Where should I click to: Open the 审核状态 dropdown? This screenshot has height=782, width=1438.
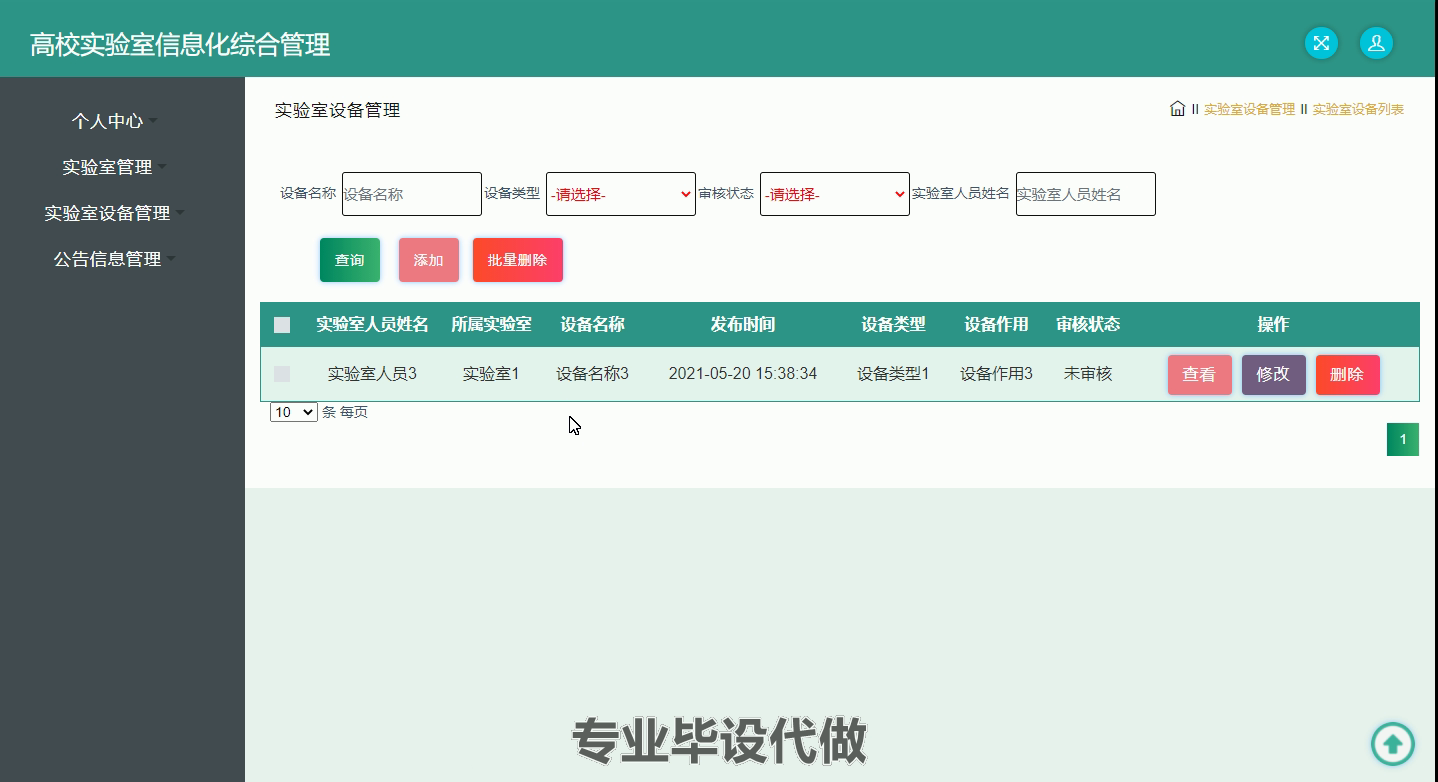(x=835, y=194)
